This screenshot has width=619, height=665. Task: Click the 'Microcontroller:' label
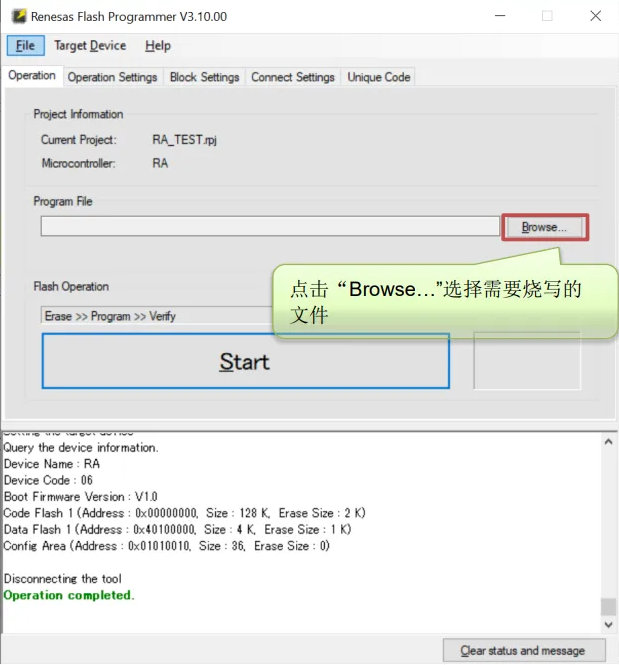click(78, 163)
